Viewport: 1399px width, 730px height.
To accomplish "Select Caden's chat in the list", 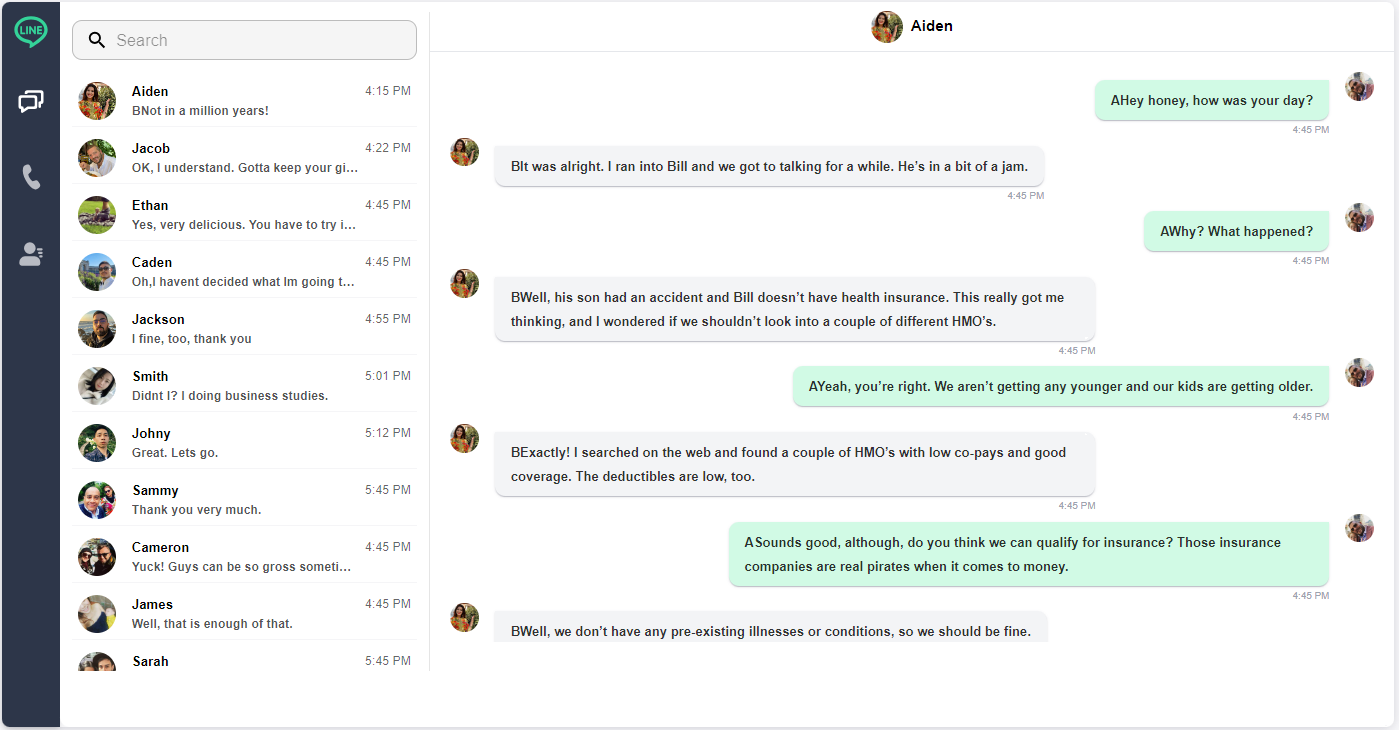I will [x=244, y=271].
